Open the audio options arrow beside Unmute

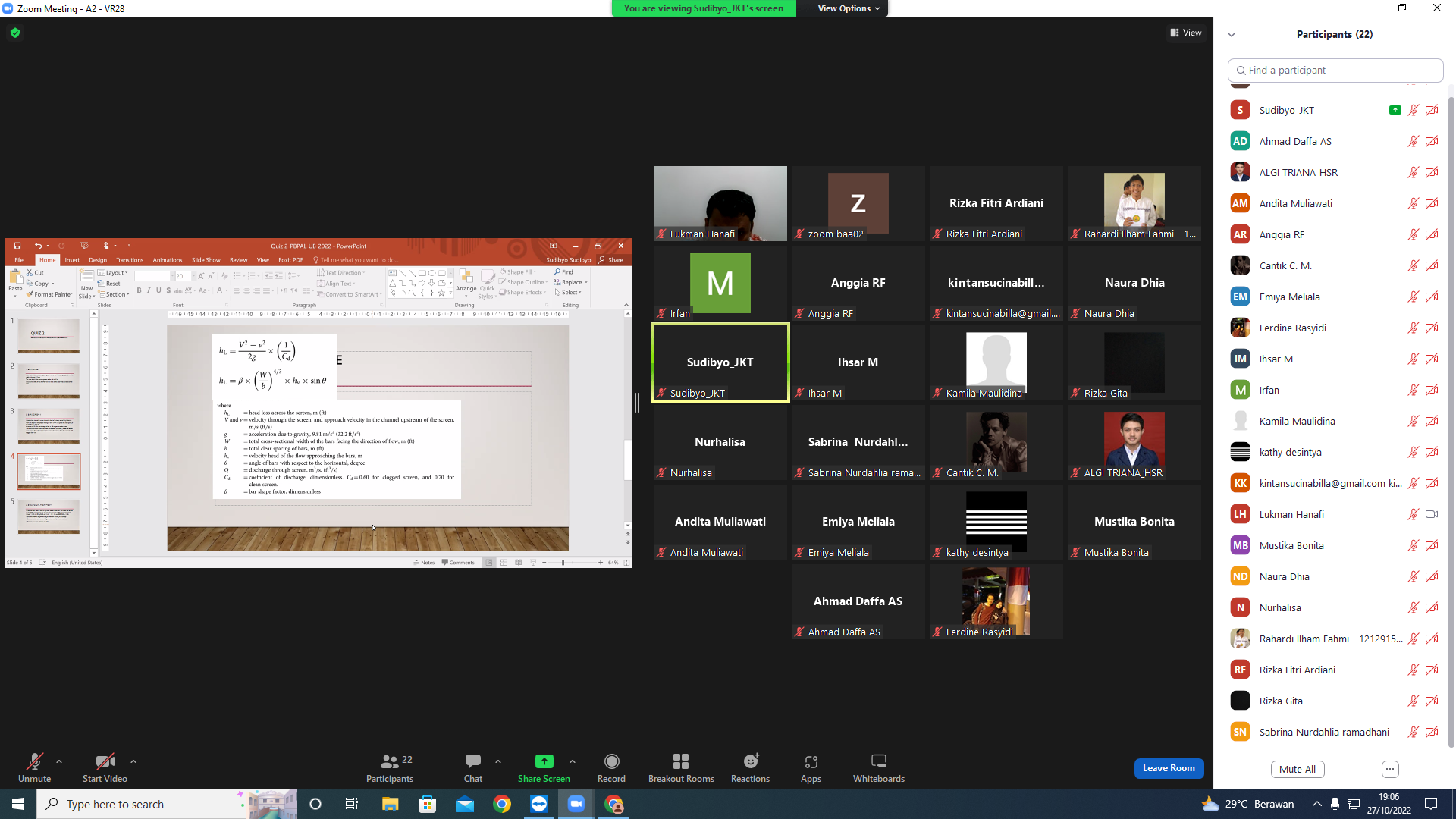(59, 761)
